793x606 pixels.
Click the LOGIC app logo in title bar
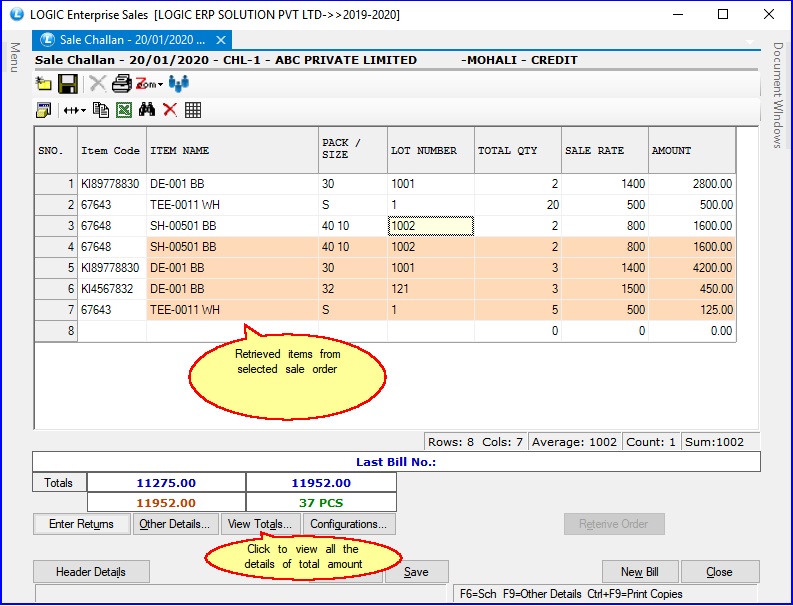[x=17, y=14]
